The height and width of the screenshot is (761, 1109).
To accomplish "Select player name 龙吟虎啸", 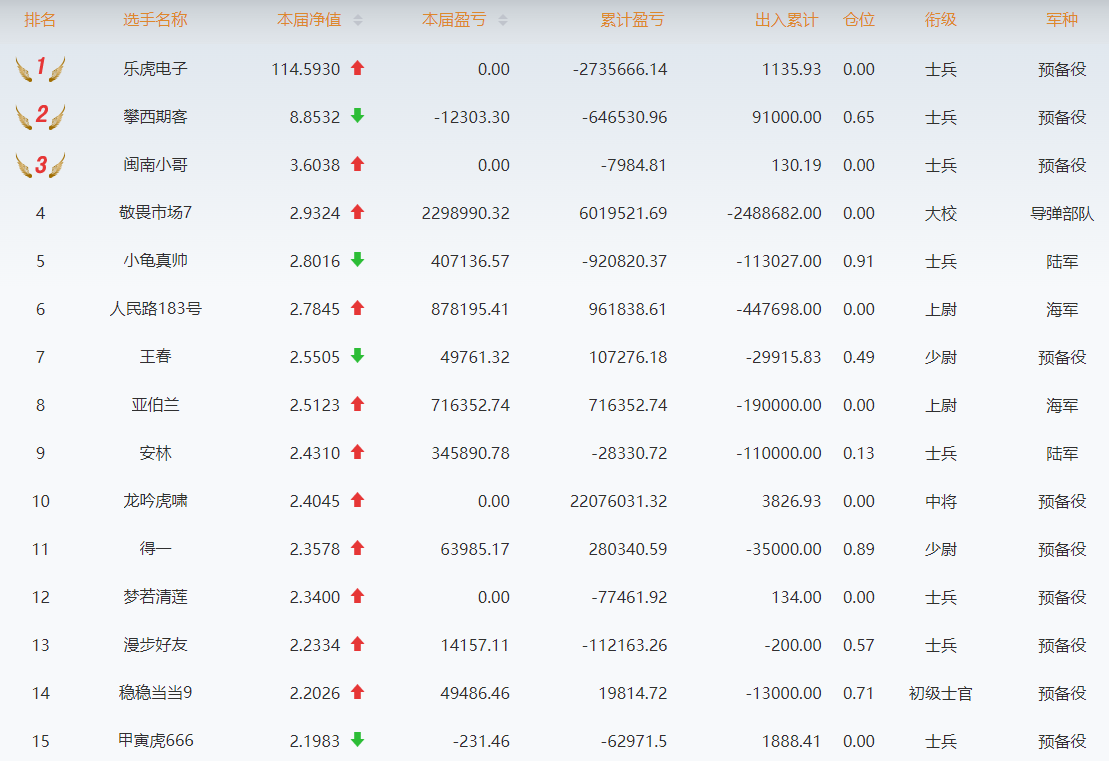I will [x=156, y=501].
